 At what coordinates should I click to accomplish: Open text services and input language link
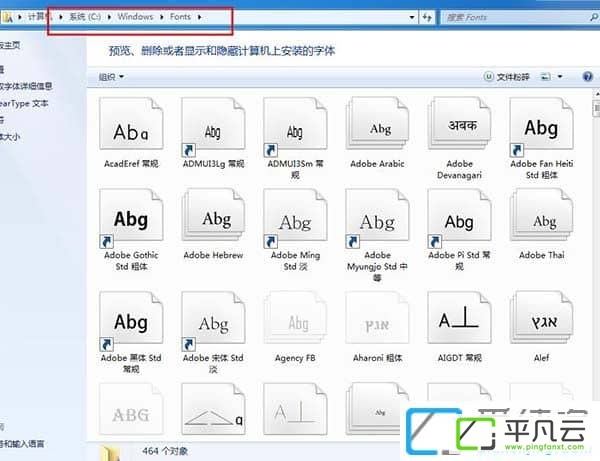point(22,444)
